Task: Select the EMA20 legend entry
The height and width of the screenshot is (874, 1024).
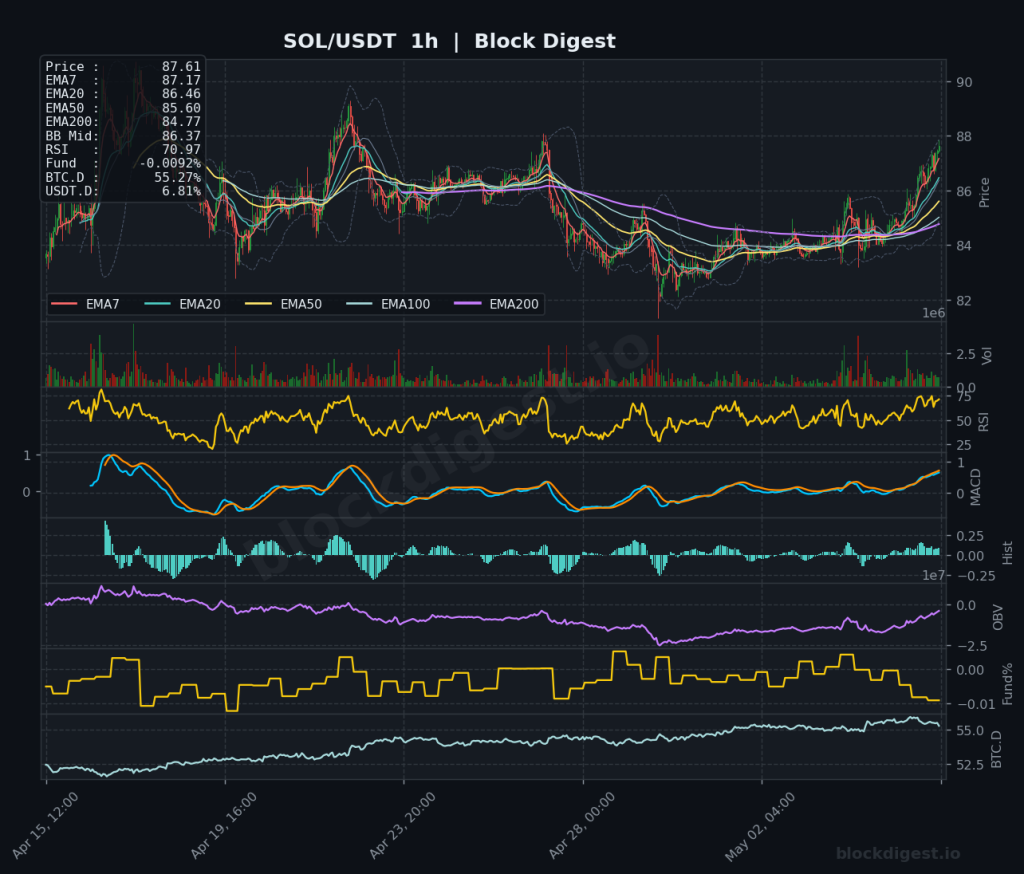Action: 182,304
